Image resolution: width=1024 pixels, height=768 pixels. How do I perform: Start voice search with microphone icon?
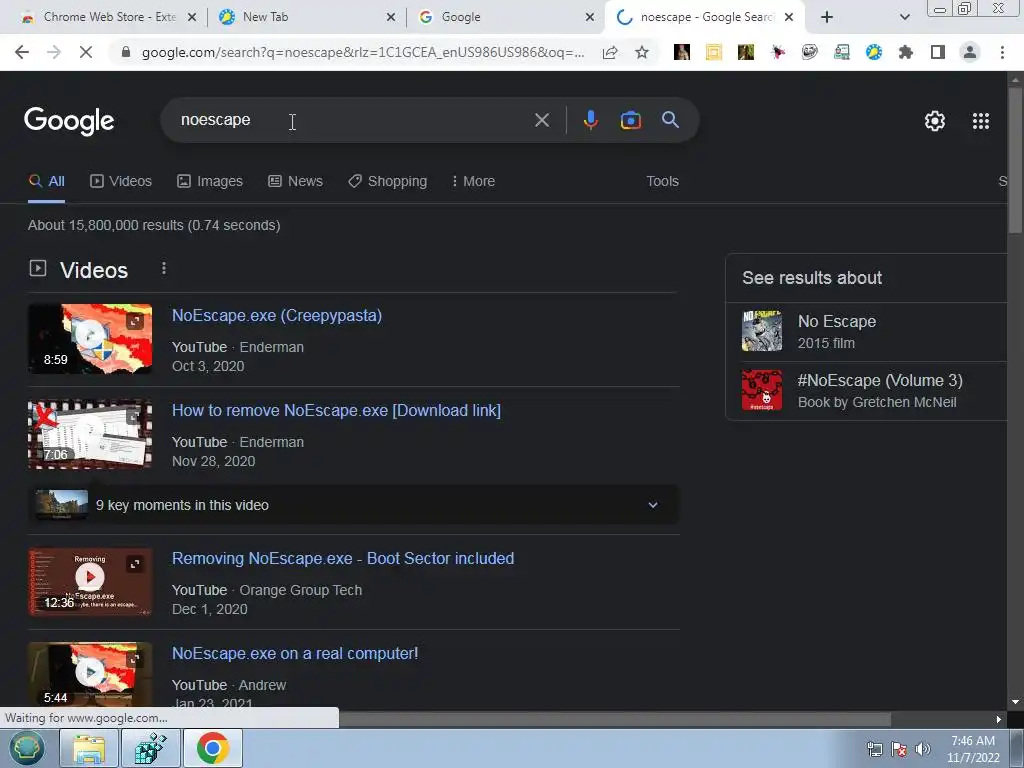pos(590,120)
